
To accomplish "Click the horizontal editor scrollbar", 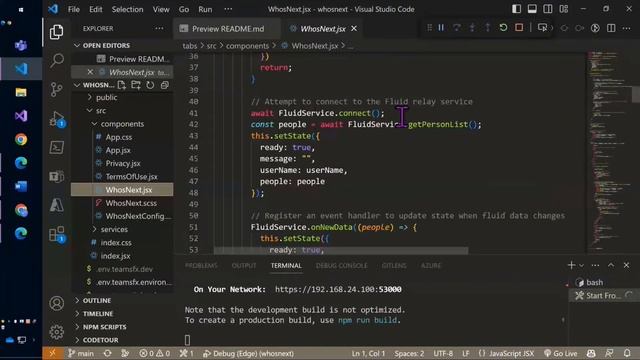I will [x=341, y=250].
